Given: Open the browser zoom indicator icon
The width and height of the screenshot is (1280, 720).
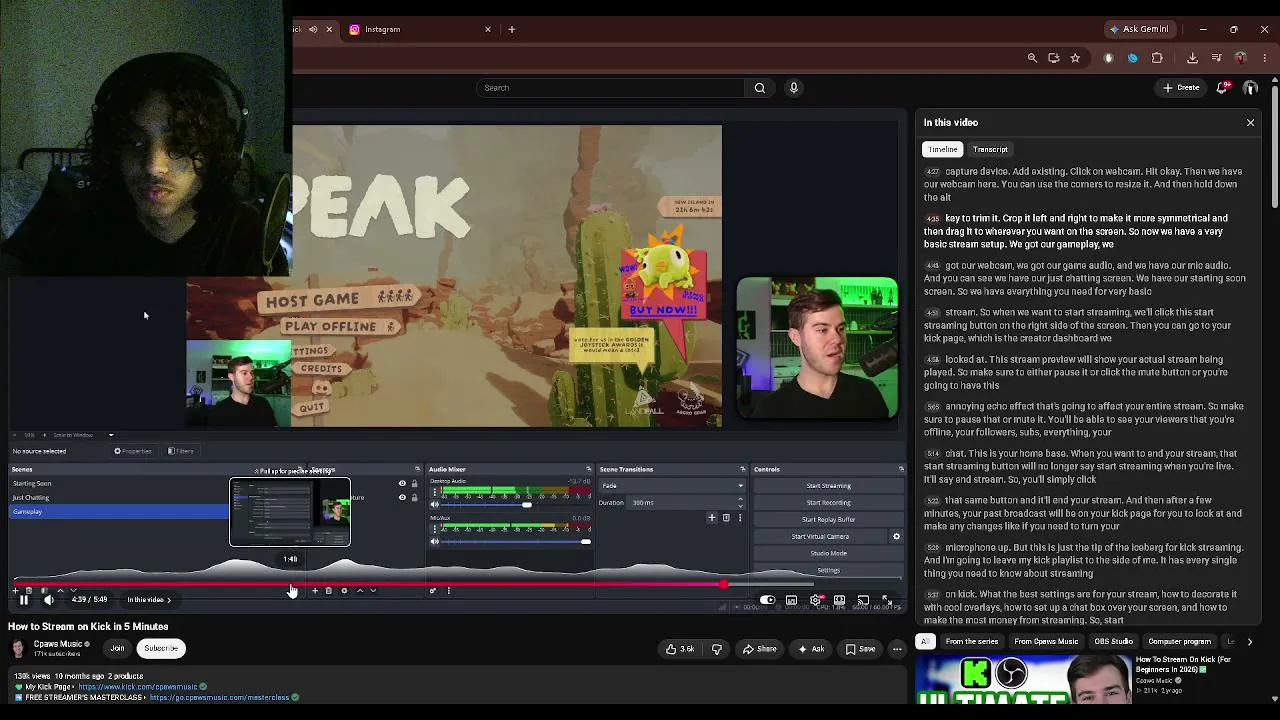Looking at the screenshot, I should click(x=1032, y=58).
